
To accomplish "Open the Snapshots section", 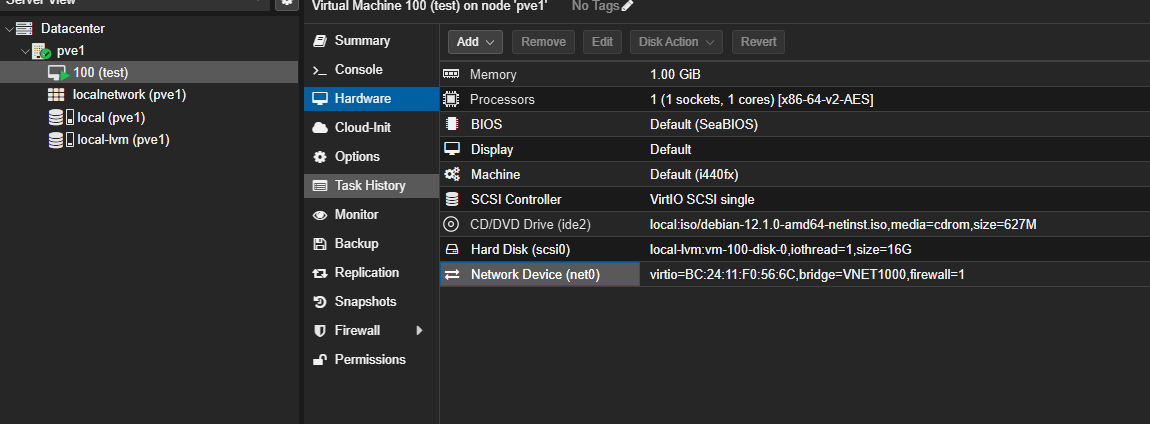I will (365, 301).
